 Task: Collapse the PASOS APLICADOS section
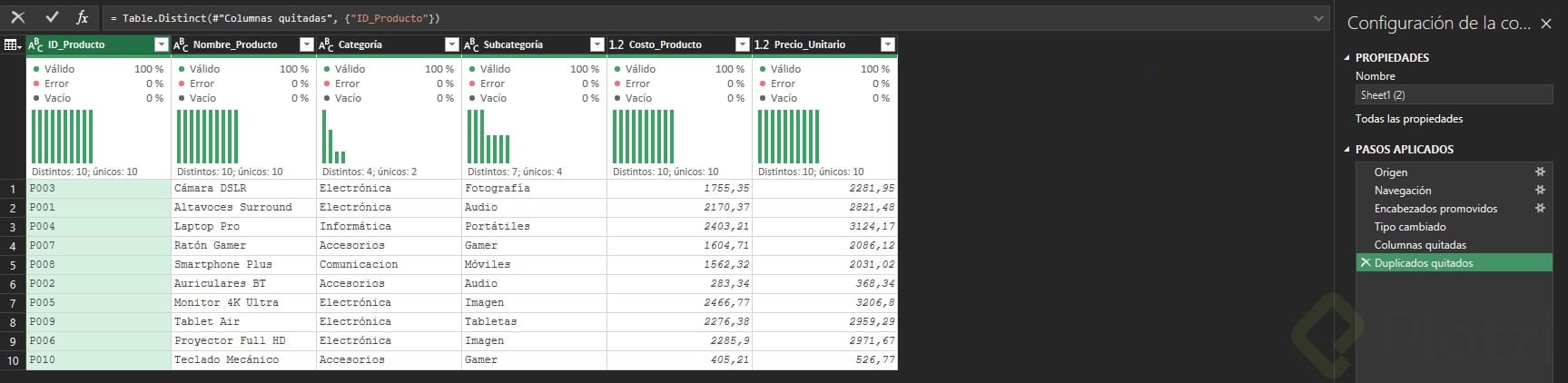tap(1347, 149)
